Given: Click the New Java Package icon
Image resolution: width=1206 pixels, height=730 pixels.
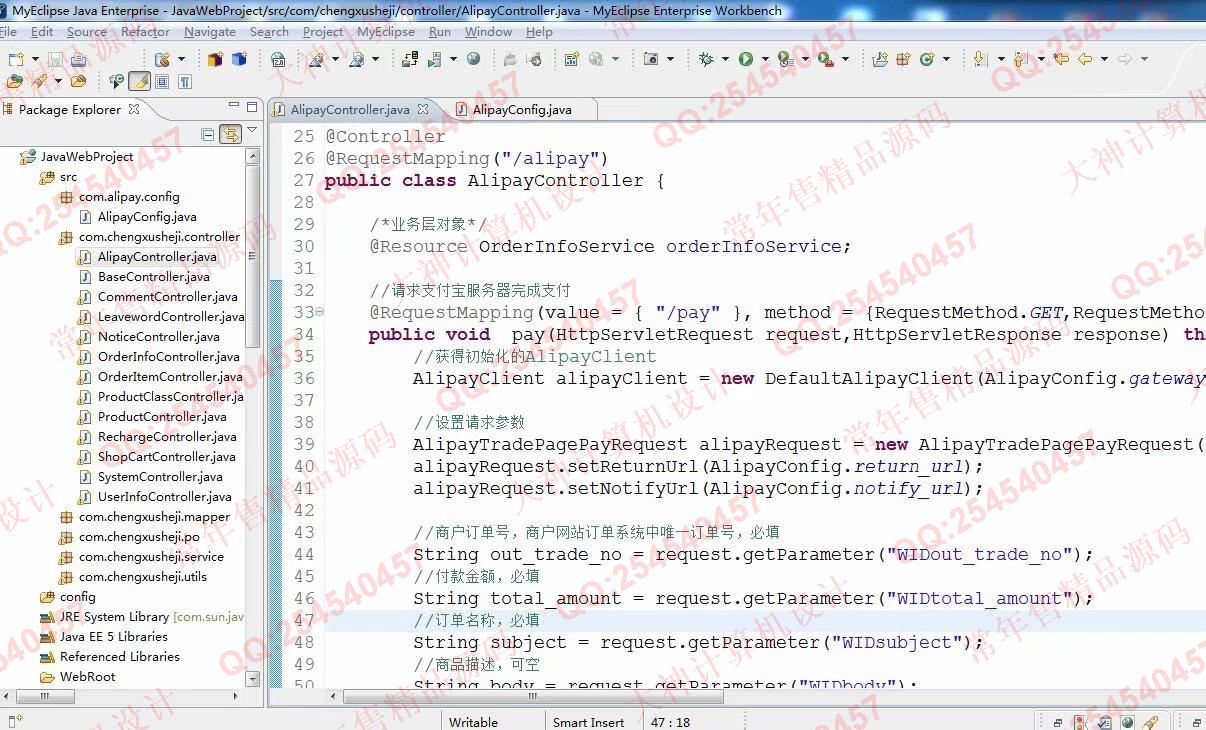Looking at the screenshot, I should pos(903,59).
